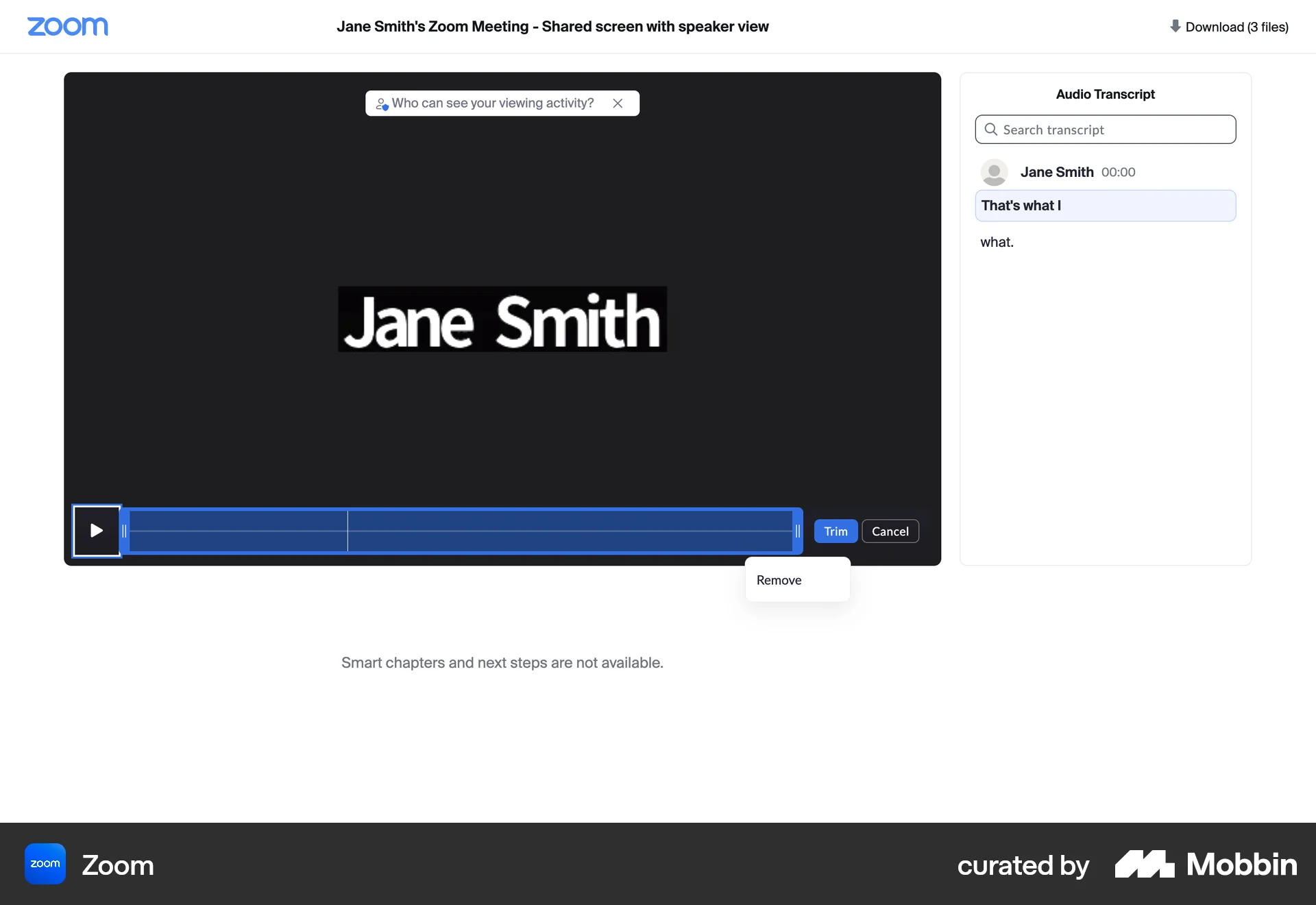1316x905 pixels.
Task: Click the Zoom app icon in the footer
Action: coord(44,864)
